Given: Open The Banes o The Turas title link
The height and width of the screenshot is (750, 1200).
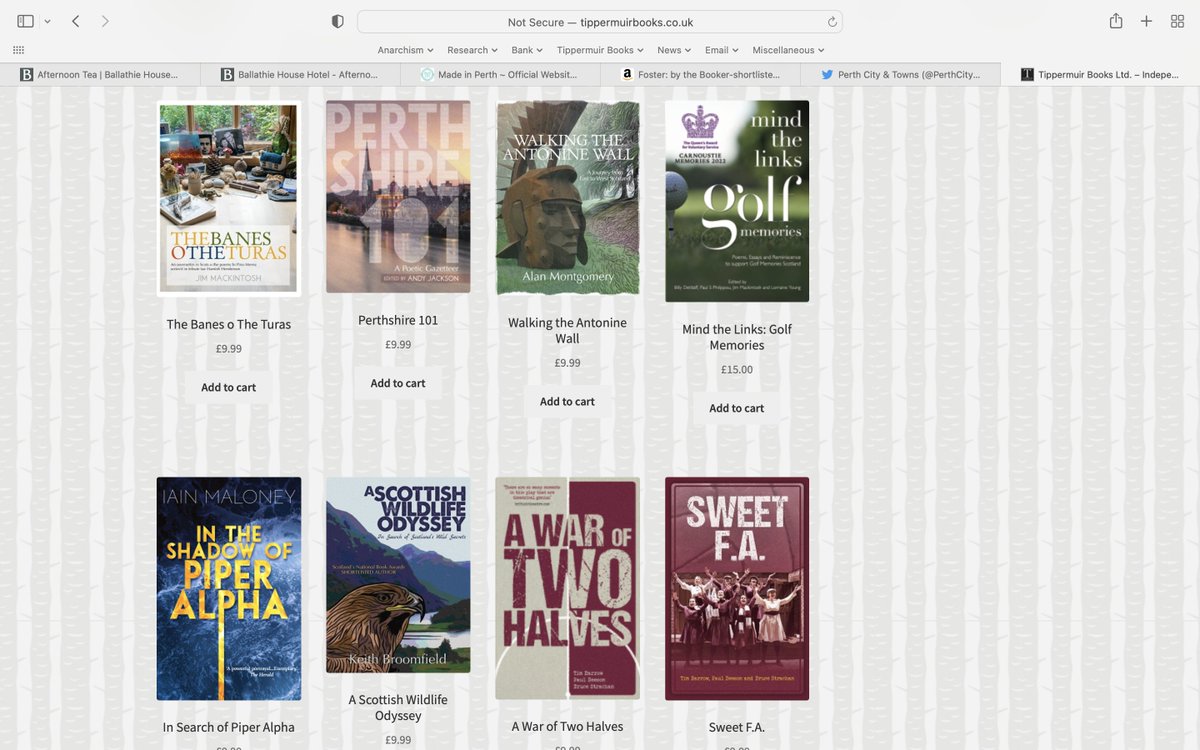Looking at the screenshot, I should point(229,324).
